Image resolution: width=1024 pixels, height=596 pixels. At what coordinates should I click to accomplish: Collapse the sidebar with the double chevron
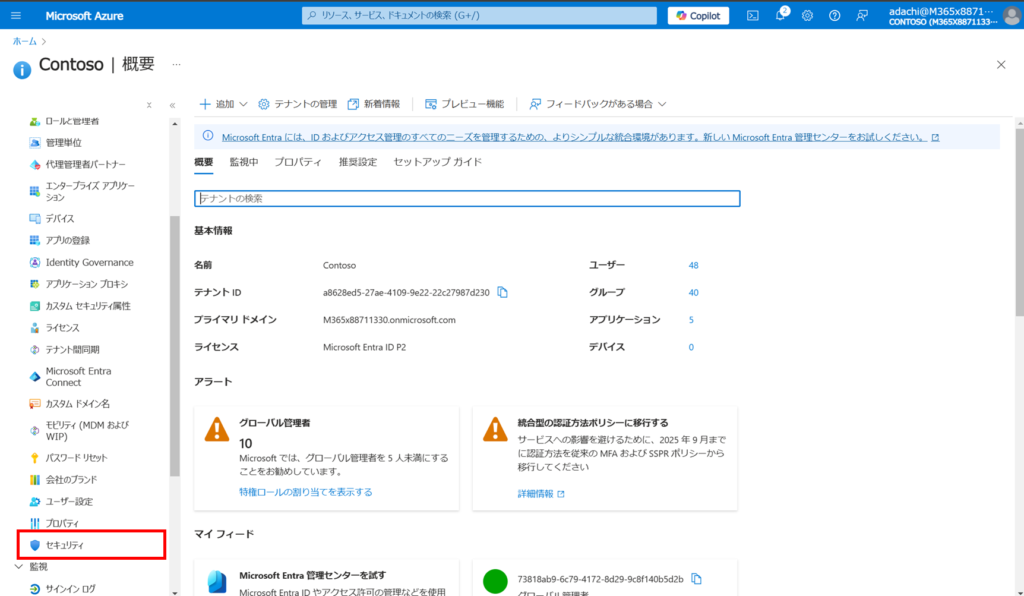[172, 105]
